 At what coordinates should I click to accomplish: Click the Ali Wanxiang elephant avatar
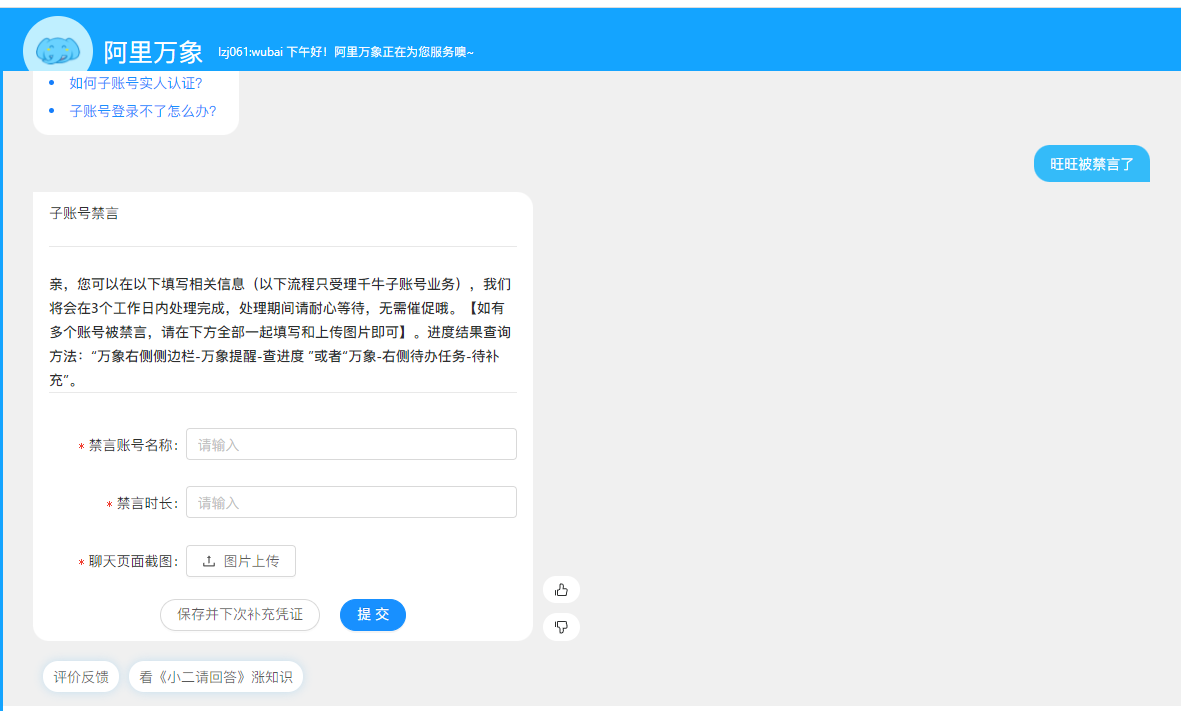tap(57, 50)
